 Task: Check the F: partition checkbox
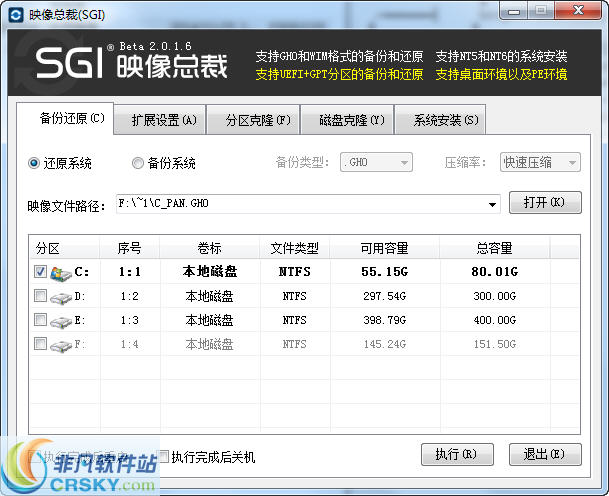point(40,344)
